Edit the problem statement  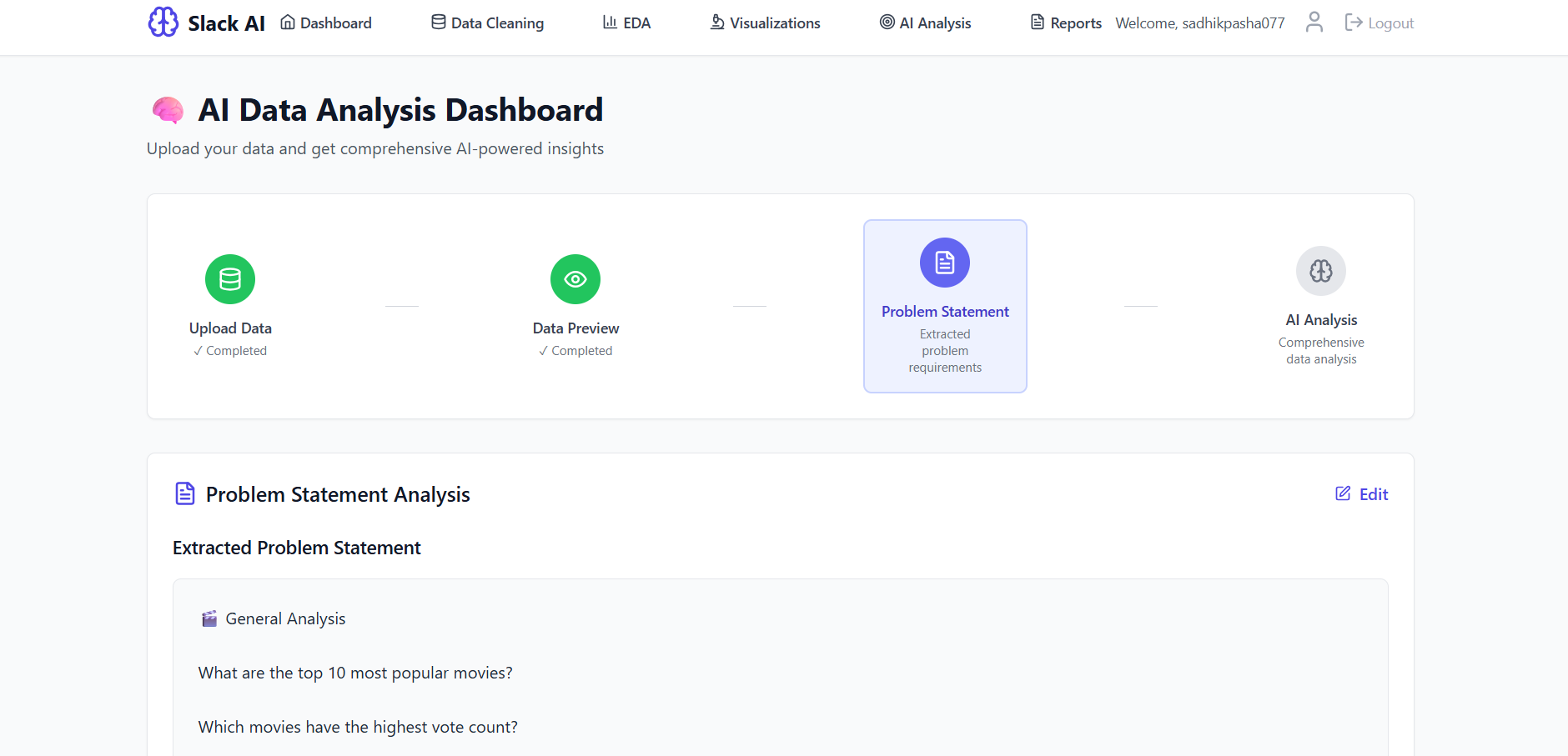coord(1361,494)
